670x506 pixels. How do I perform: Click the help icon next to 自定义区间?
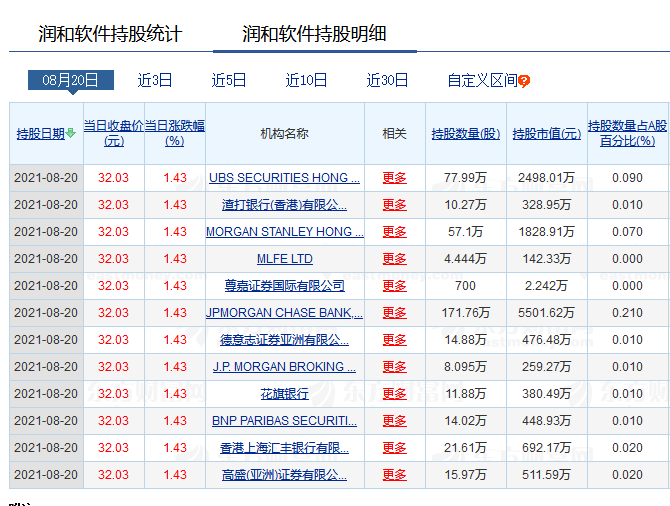524,81
